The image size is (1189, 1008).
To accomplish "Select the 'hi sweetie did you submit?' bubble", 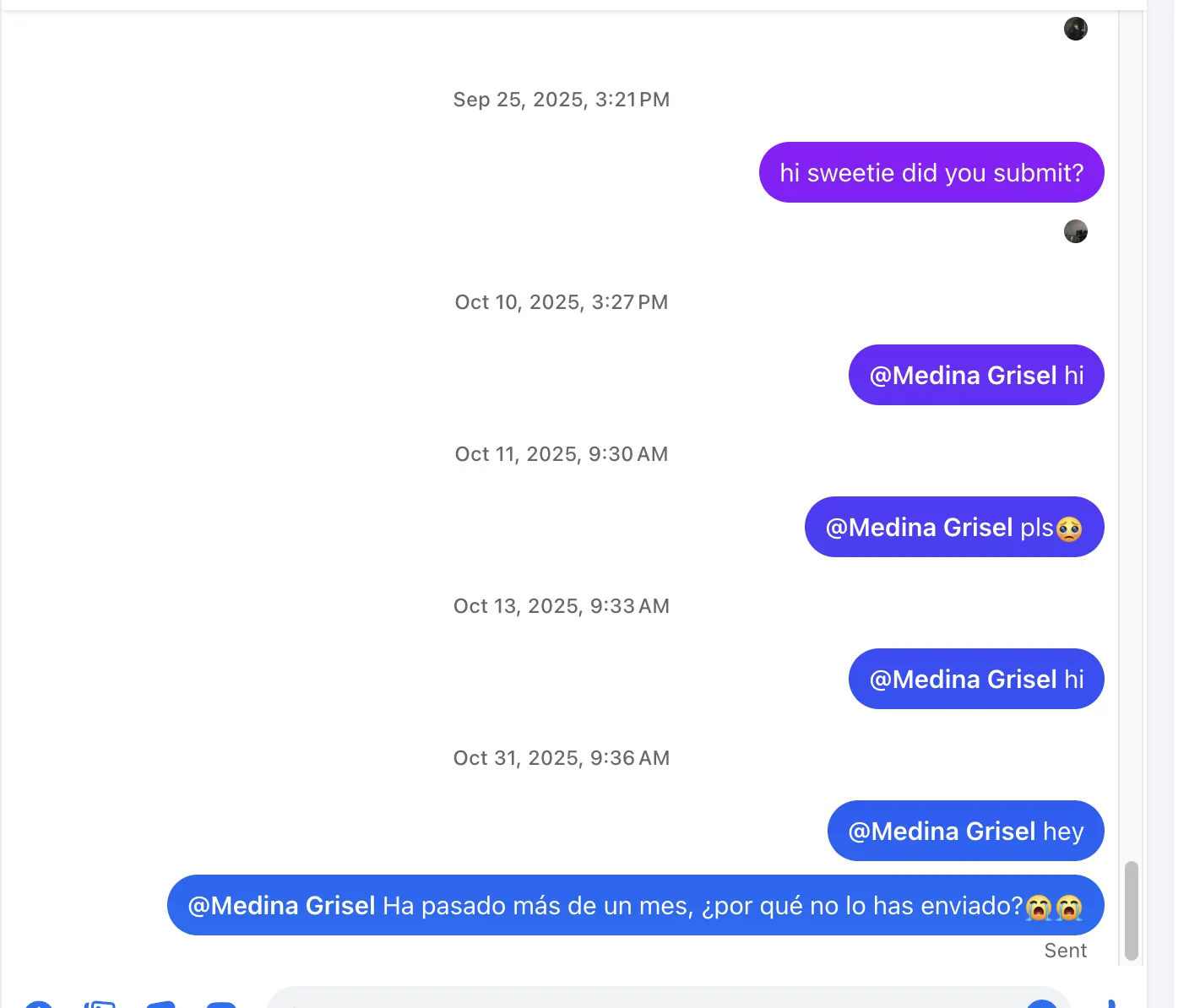I will click(931, 172).
